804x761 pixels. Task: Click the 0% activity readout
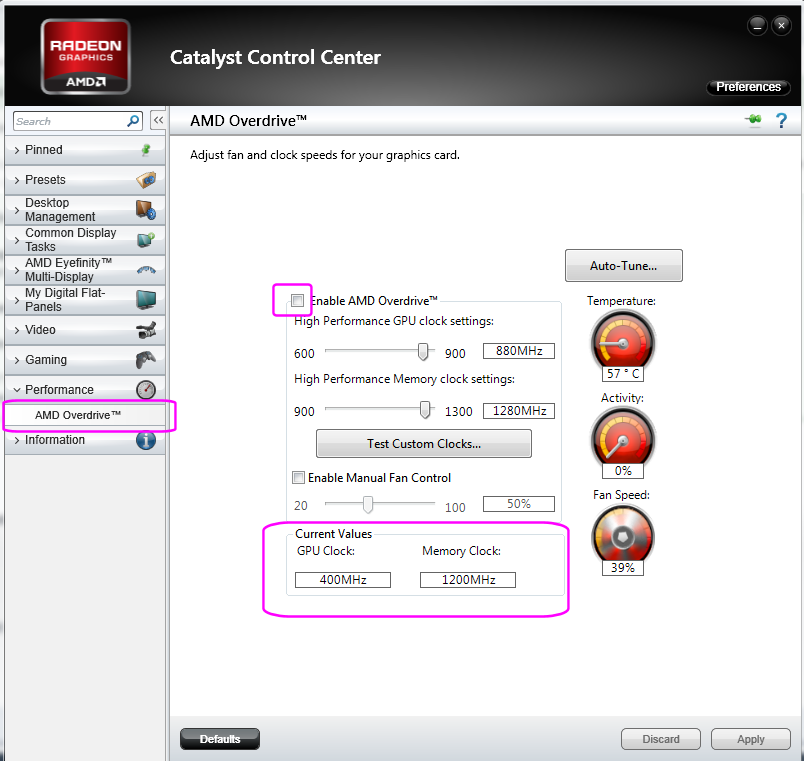[x=622, y=470]
